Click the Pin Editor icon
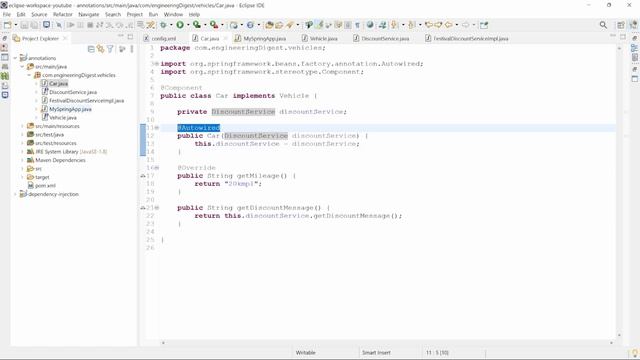This screenshot has height=360, width=640. tap(484, 25)
